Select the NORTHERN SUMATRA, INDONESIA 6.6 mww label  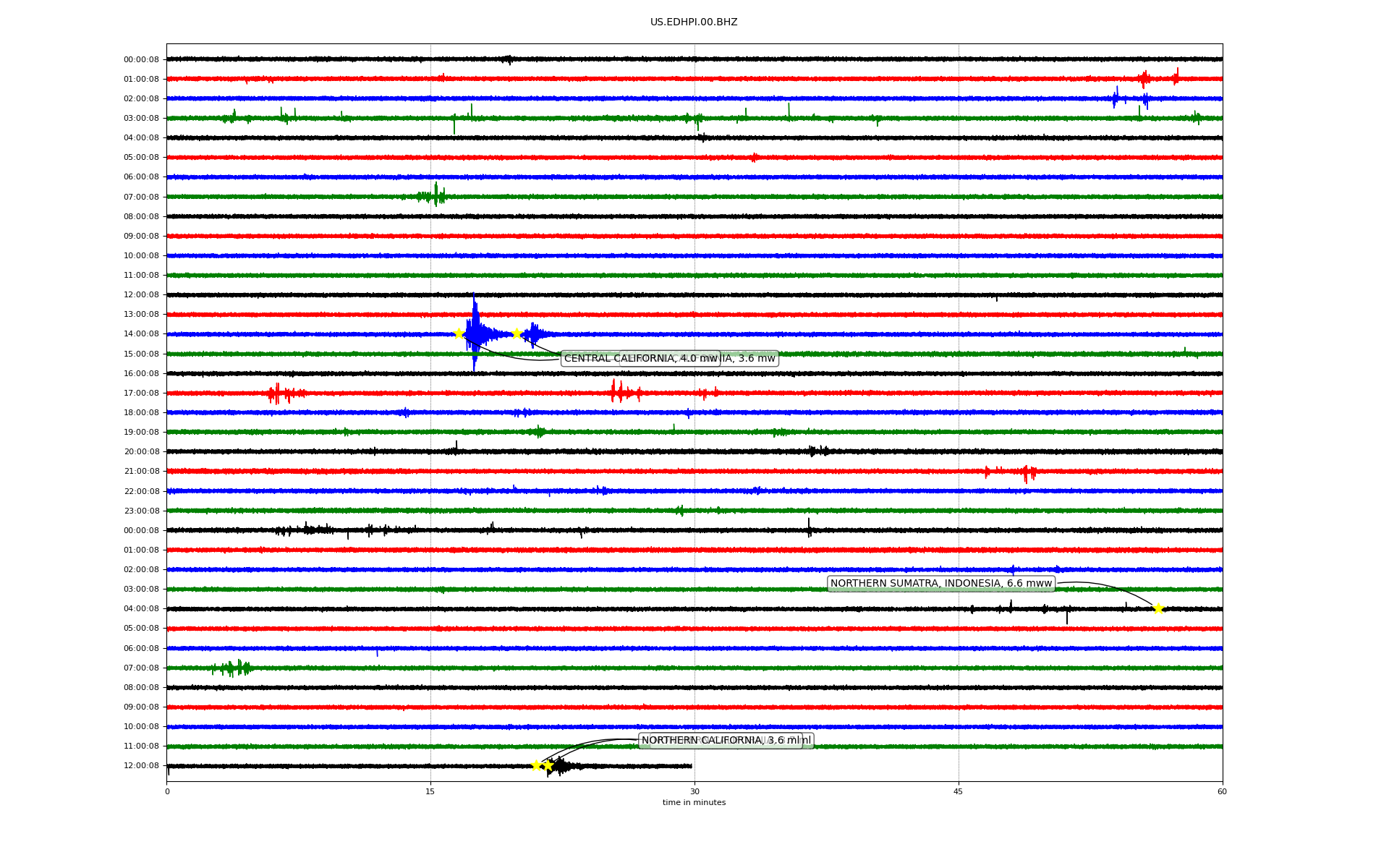coord(940,584)
